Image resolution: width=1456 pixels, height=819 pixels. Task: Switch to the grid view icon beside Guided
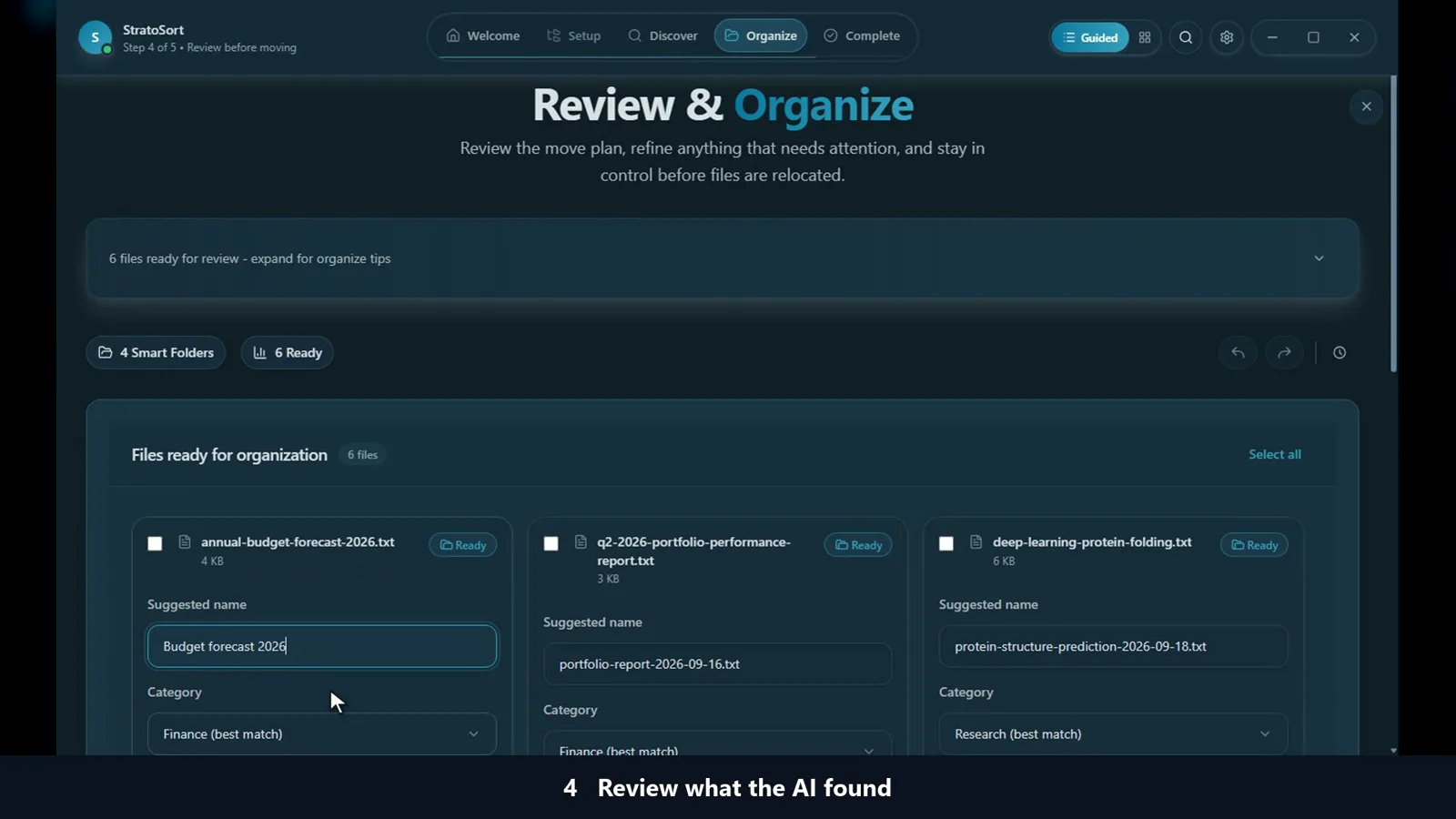pos(1145,37)
